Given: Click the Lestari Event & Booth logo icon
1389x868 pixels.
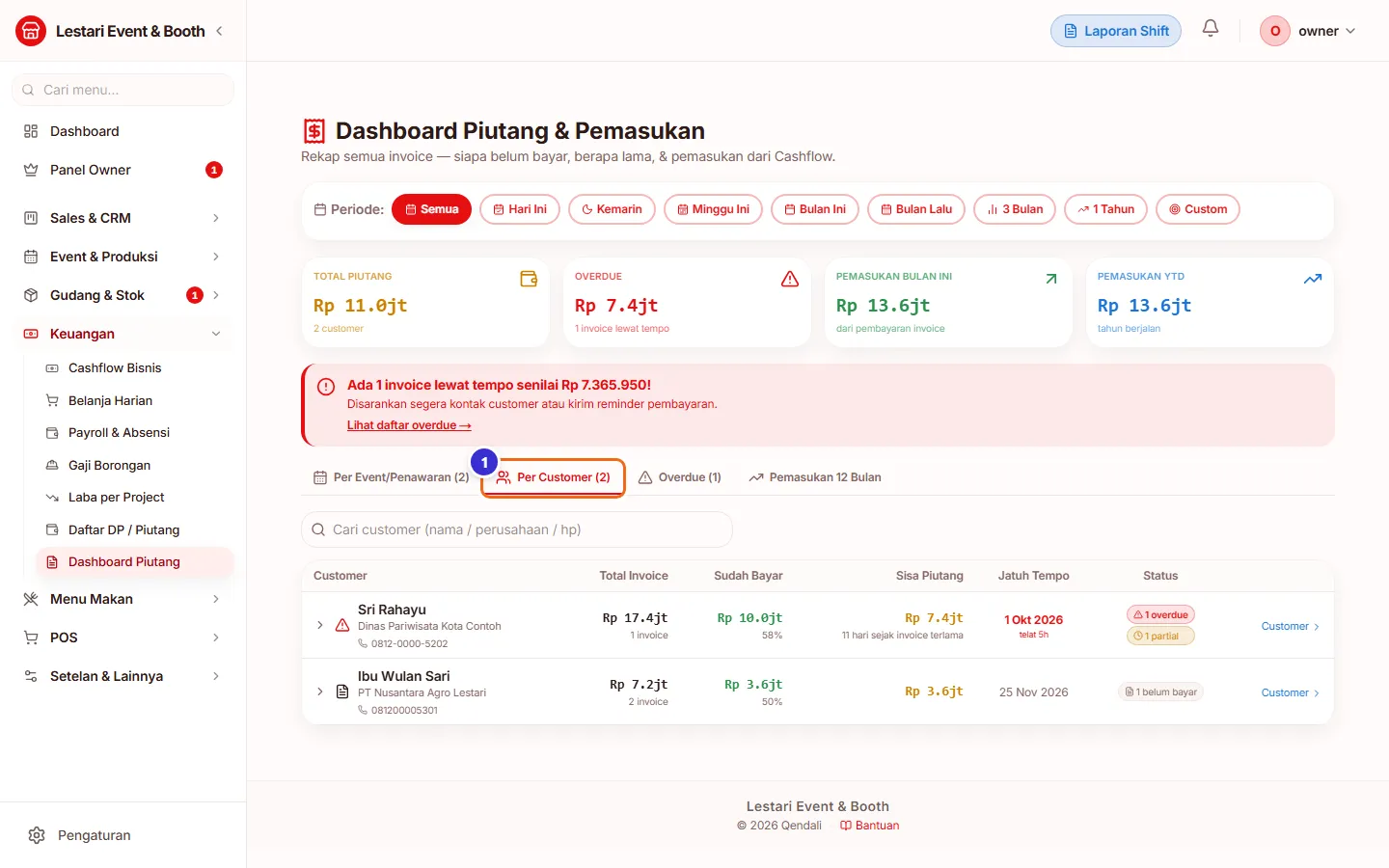Looking at the screenshot, I should tap(31, 31).
